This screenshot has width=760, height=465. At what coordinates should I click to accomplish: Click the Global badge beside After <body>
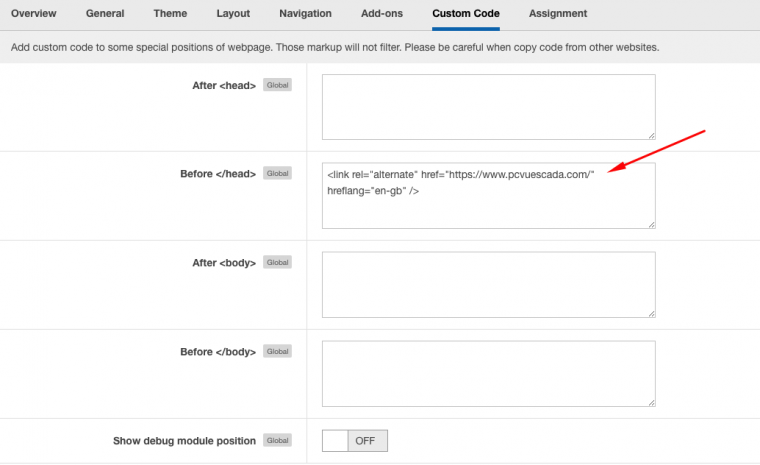tap(277, 263)
